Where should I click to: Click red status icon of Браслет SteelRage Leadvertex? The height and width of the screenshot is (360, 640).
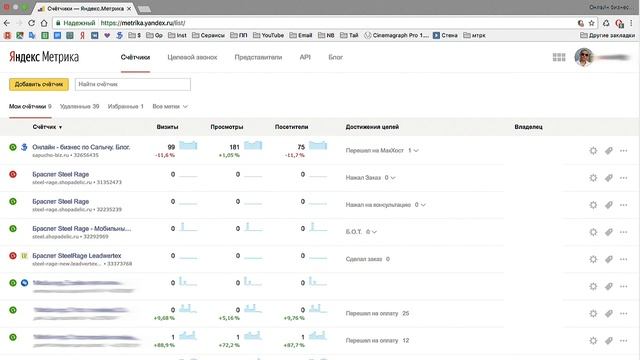coord(13,256)
